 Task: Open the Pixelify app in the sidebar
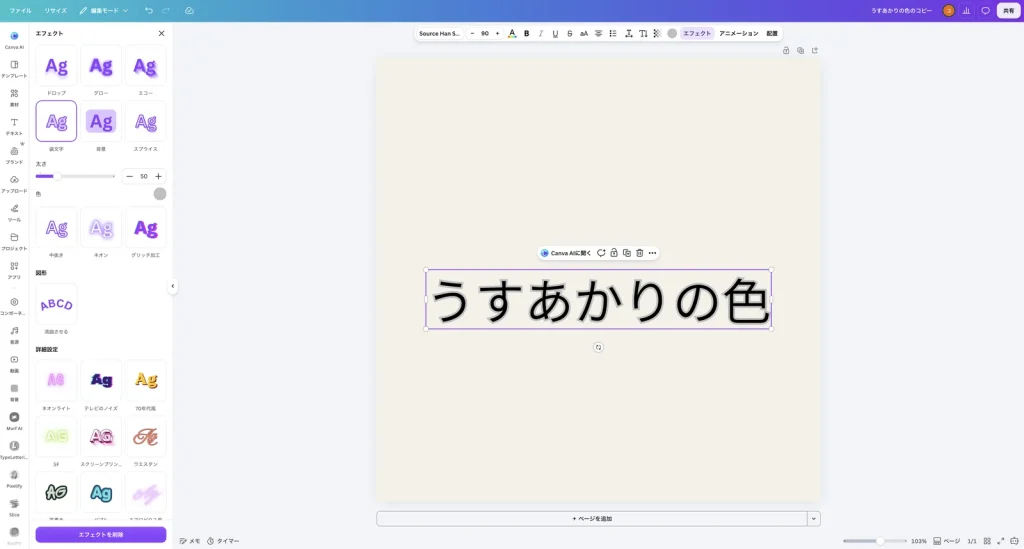(14, 478)
